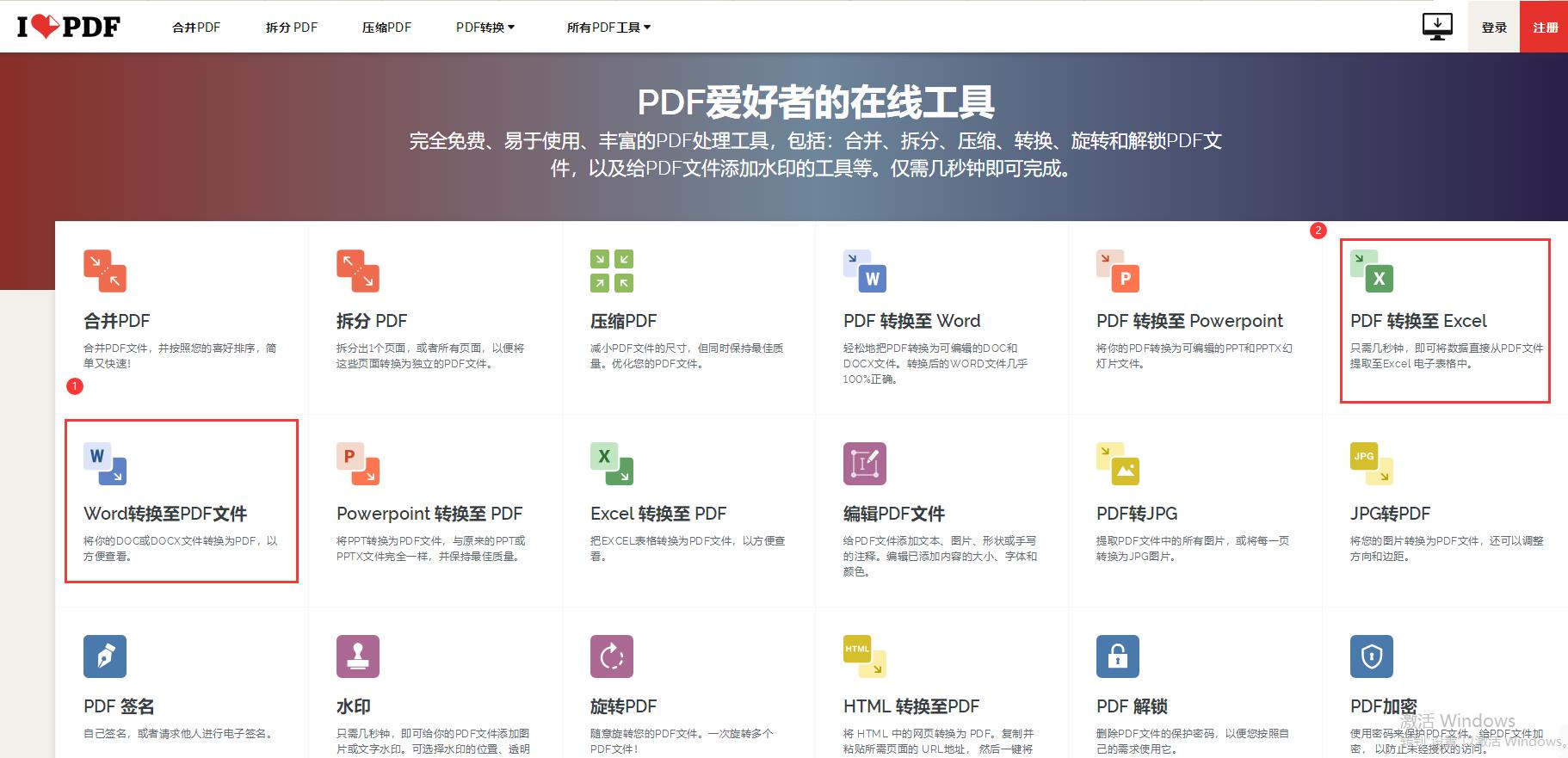Viewport: 1568px width, 758px height.
Task: Click the PDF转JPG title
Action: pyautogui.click(x=1137, y=514)
